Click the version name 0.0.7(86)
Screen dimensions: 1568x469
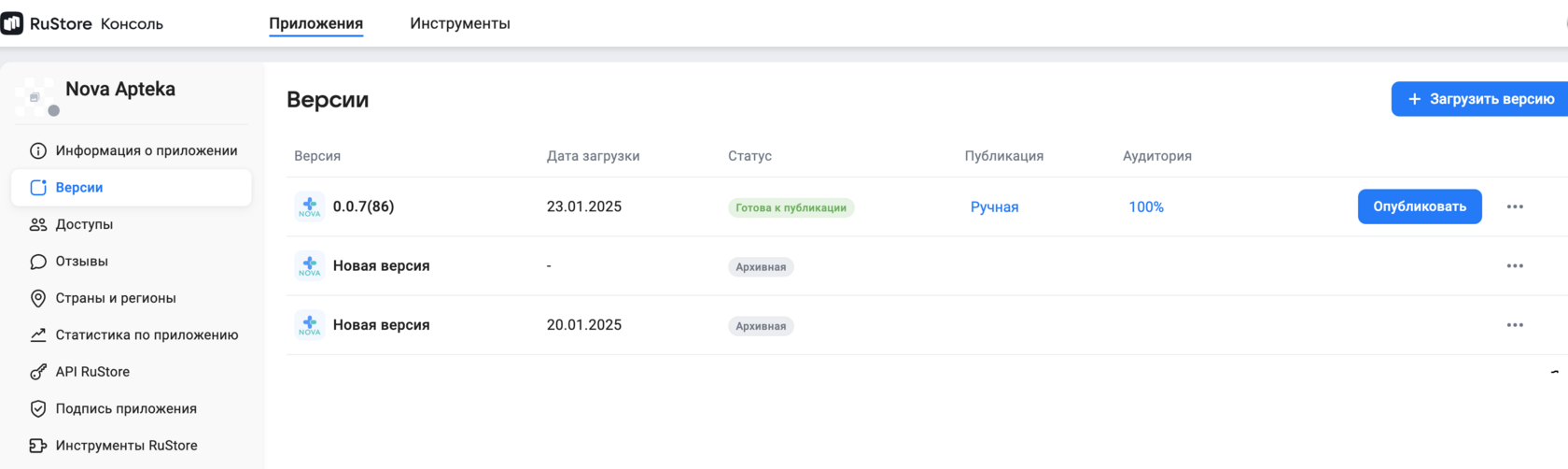(363, 206)
